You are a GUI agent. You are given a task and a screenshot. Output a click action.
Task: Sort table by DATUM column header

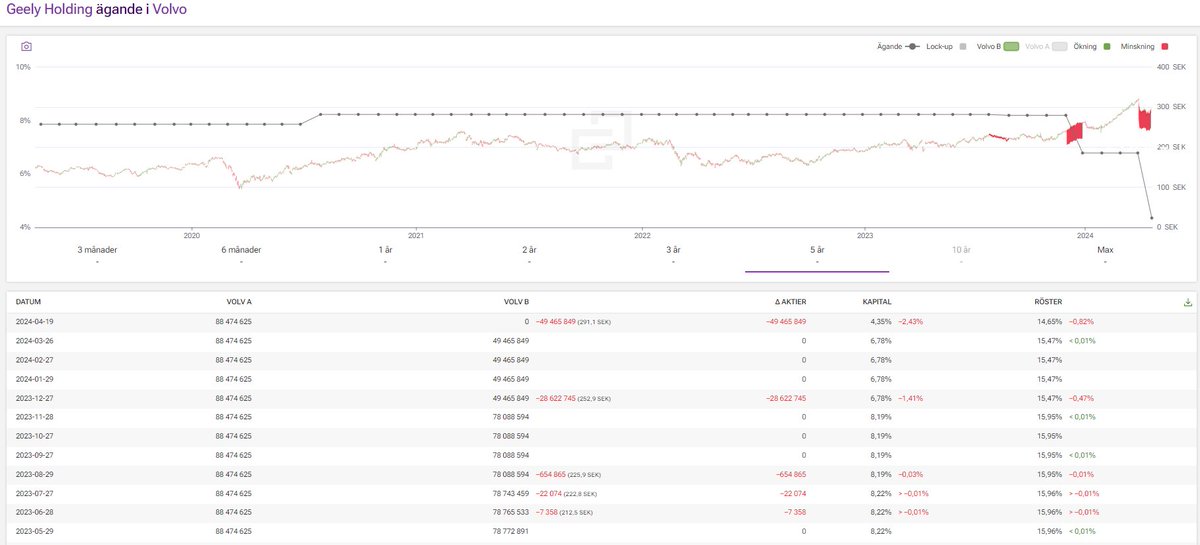pos(28,301)
